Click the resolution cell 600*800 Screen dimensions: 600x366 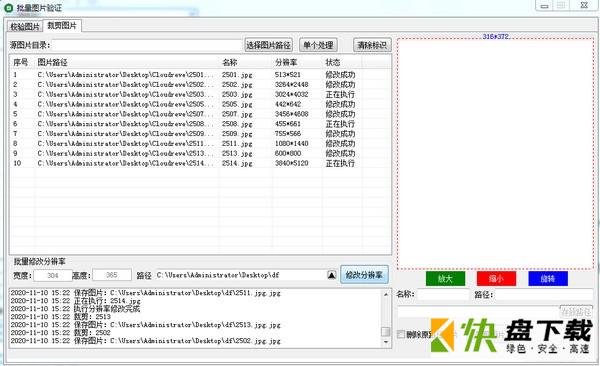click(288, 154)
